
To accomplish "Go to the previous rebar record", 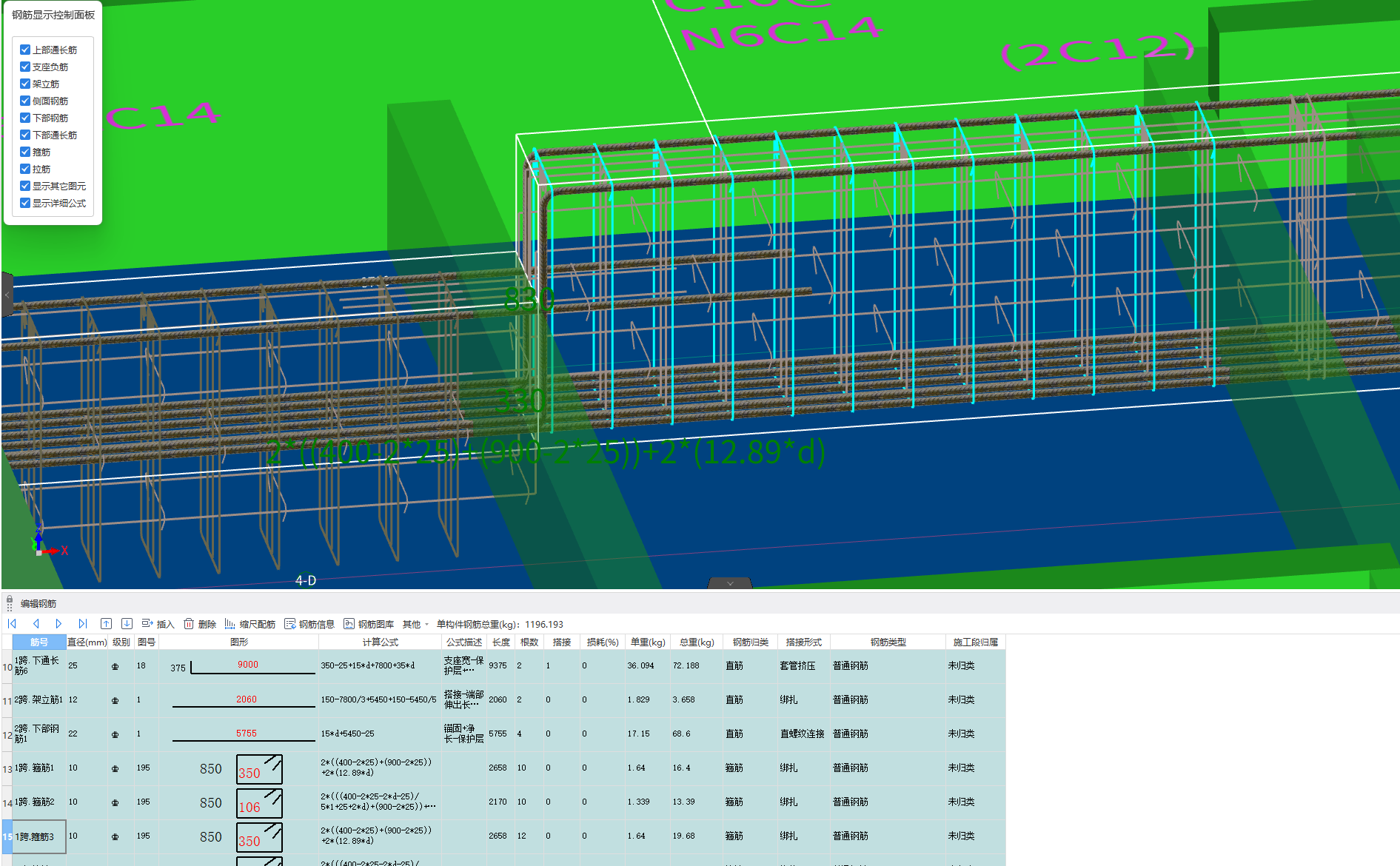I will click(x=36, y=624).
